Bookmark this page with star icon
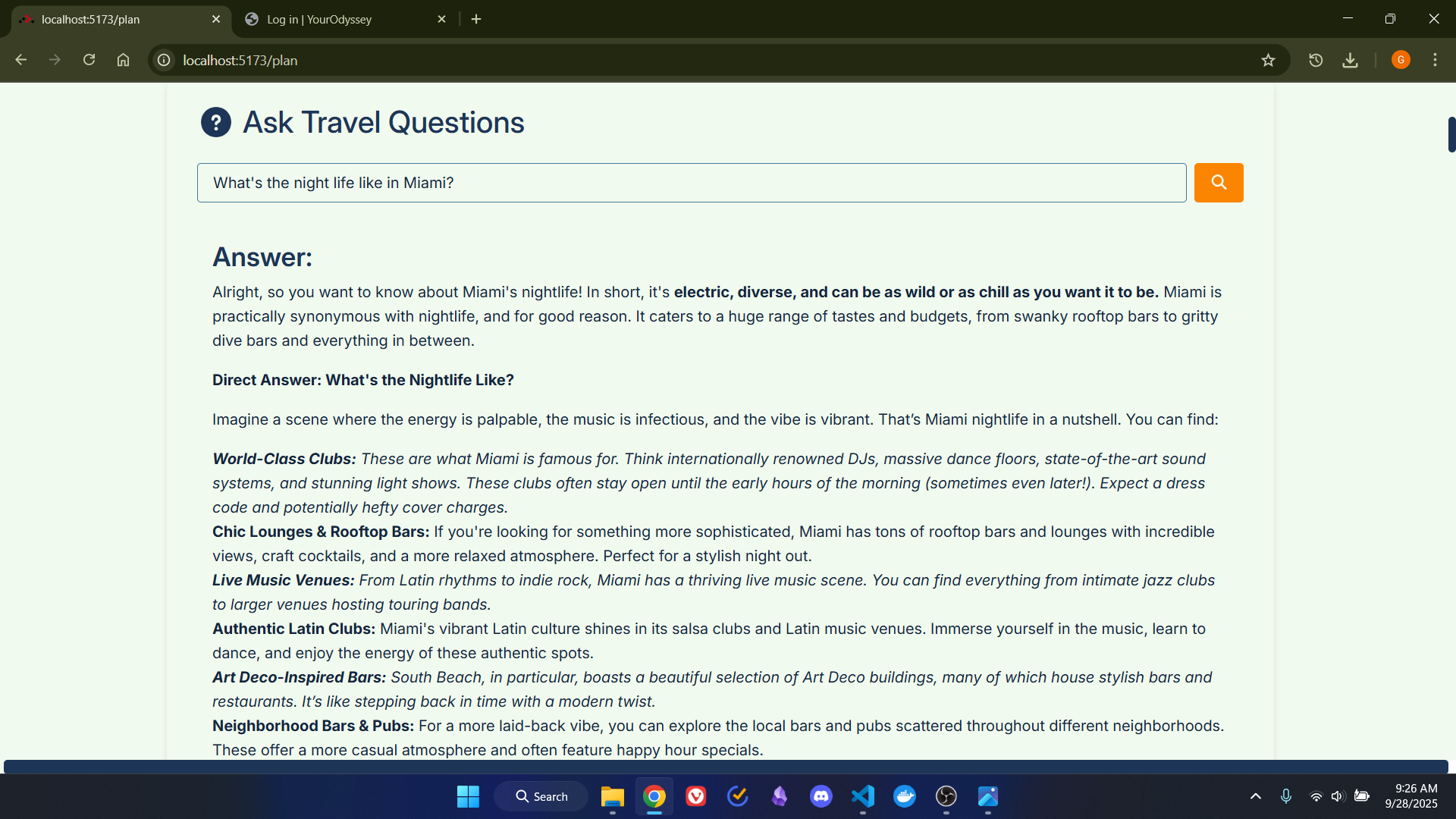This screenshot has width=1456, height=819. (x=1268, y=60)
